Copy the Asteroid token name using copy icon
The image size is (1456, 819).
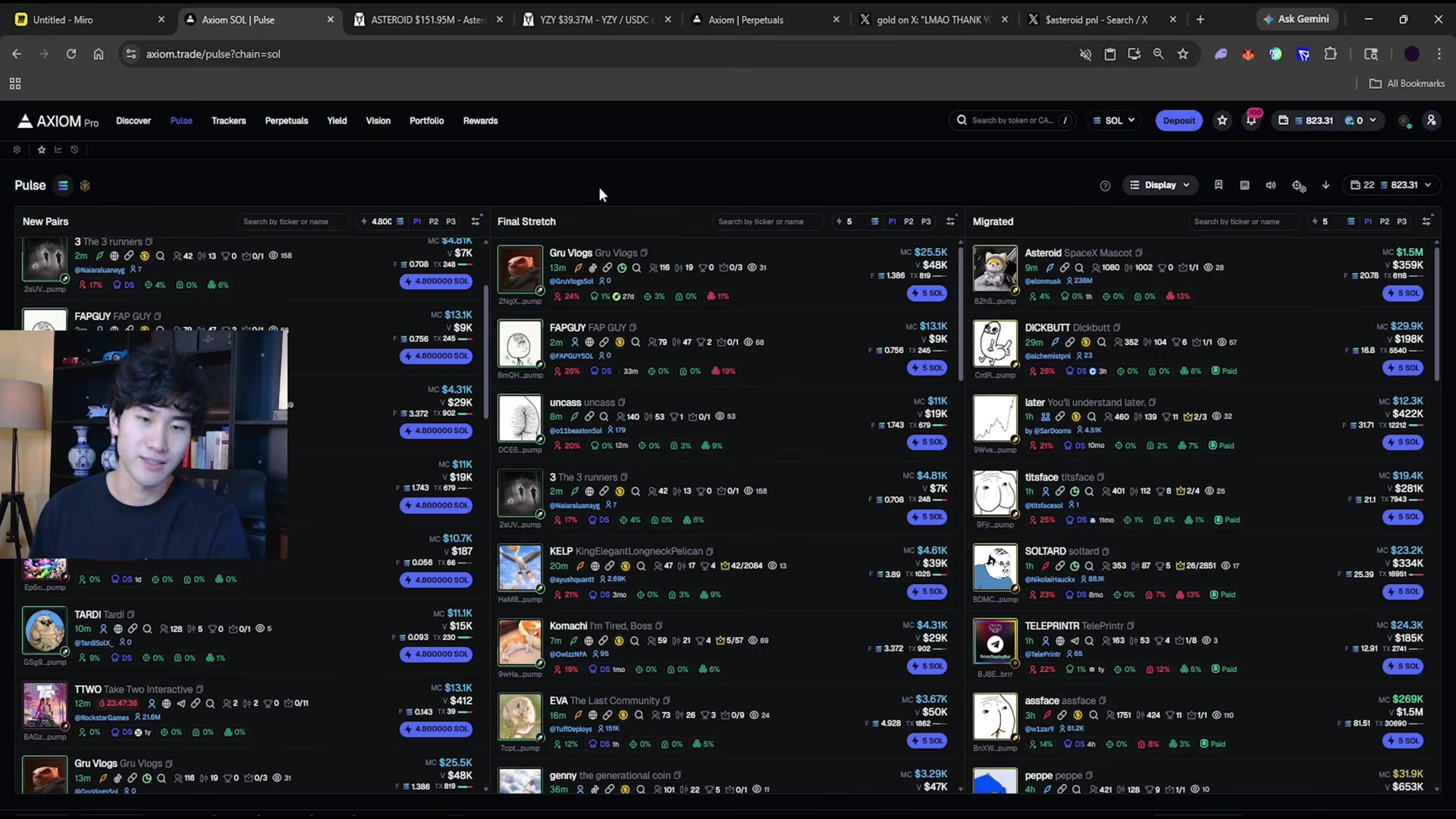[1139, 253]
